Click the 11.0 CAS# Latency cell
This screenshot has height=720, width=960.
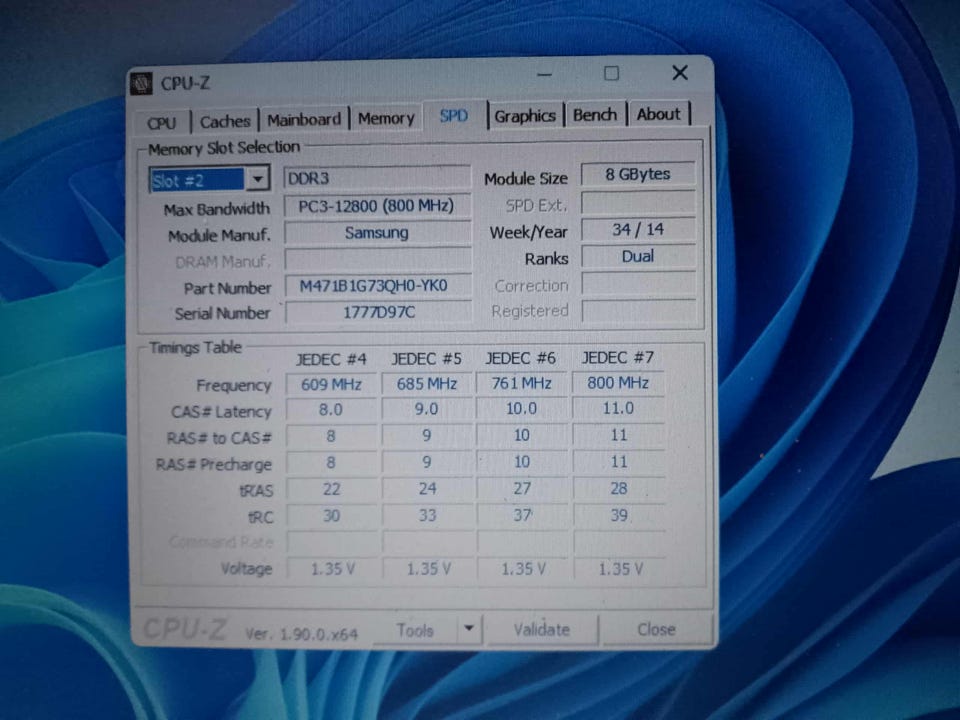pos(618,408)
